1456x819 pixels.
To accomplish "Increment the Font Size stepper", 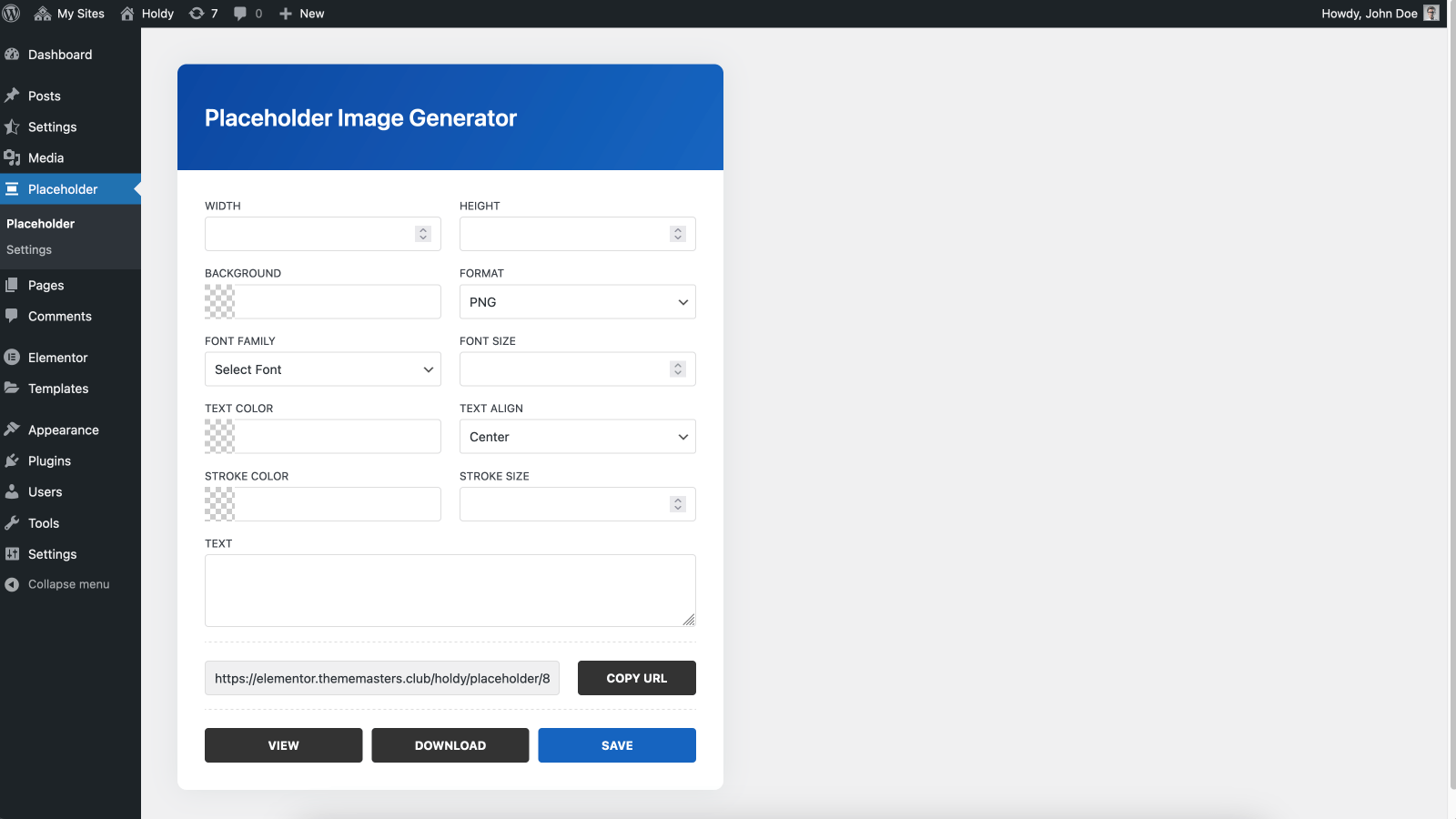I will (677, 365).
